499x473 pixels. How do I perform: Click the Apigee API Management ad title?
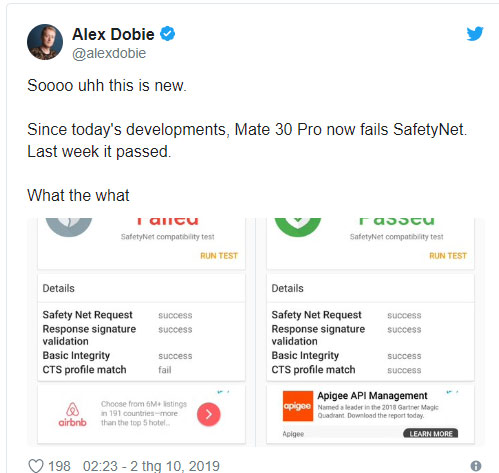pyautogui.click(x=372, y=396)
